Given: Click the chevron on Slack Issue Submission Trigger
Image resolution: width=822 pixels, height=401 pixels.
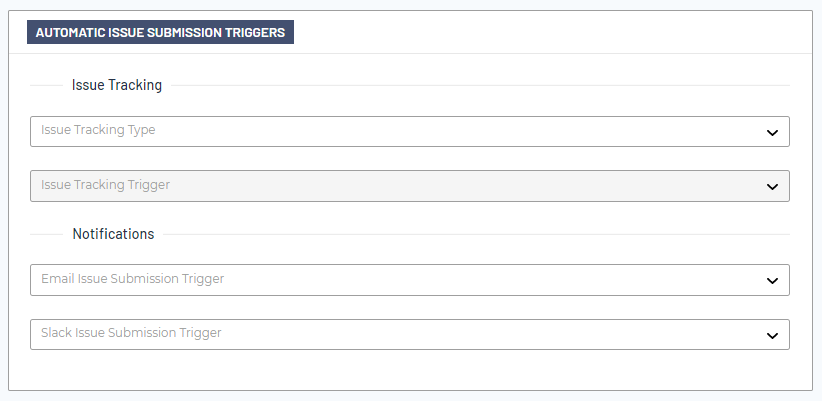Looking at the screenshot, I should (x=771, y=335).
